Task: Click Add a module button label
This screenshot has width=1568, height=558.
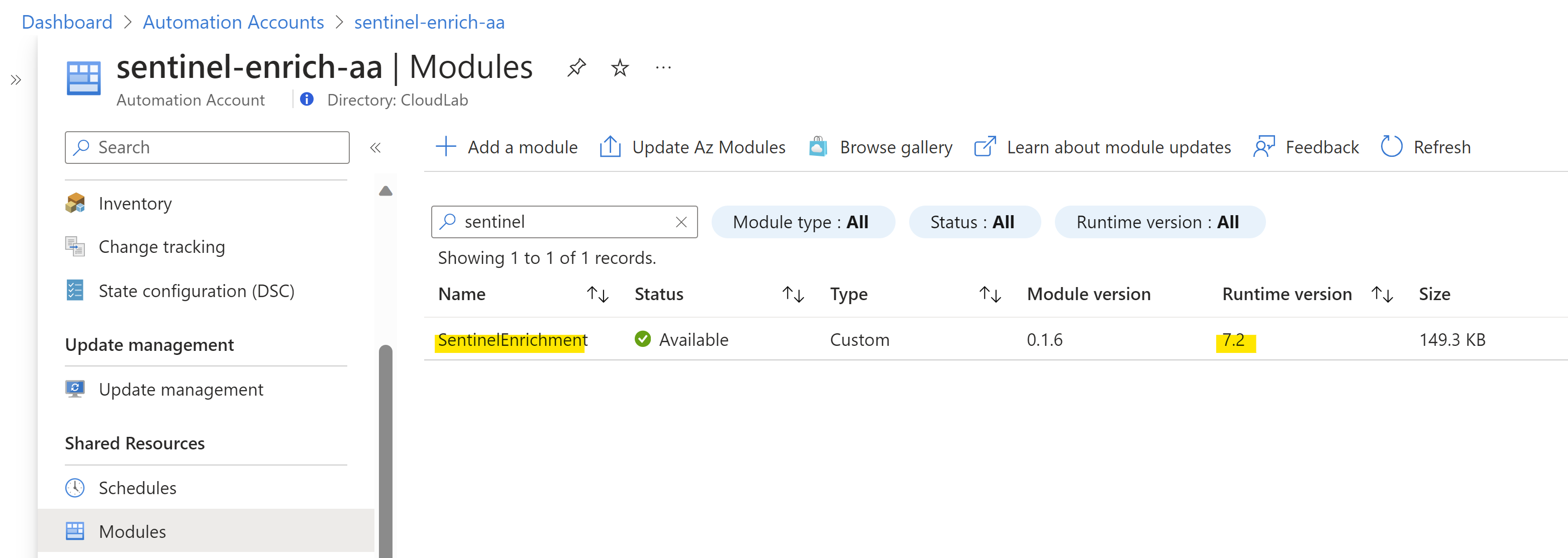Action: (x=522, y=147)
